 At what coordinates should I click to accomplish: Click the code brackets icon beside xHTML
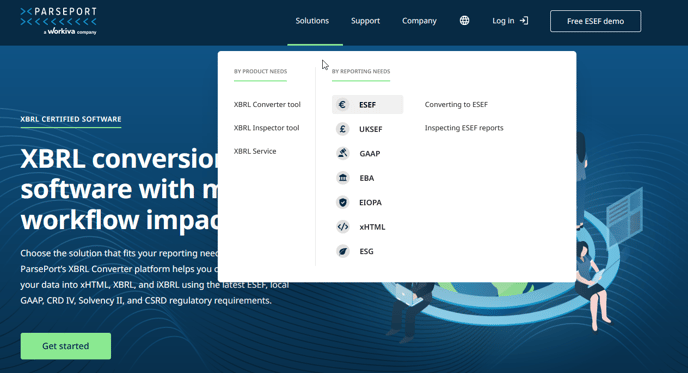pos(343,227)
